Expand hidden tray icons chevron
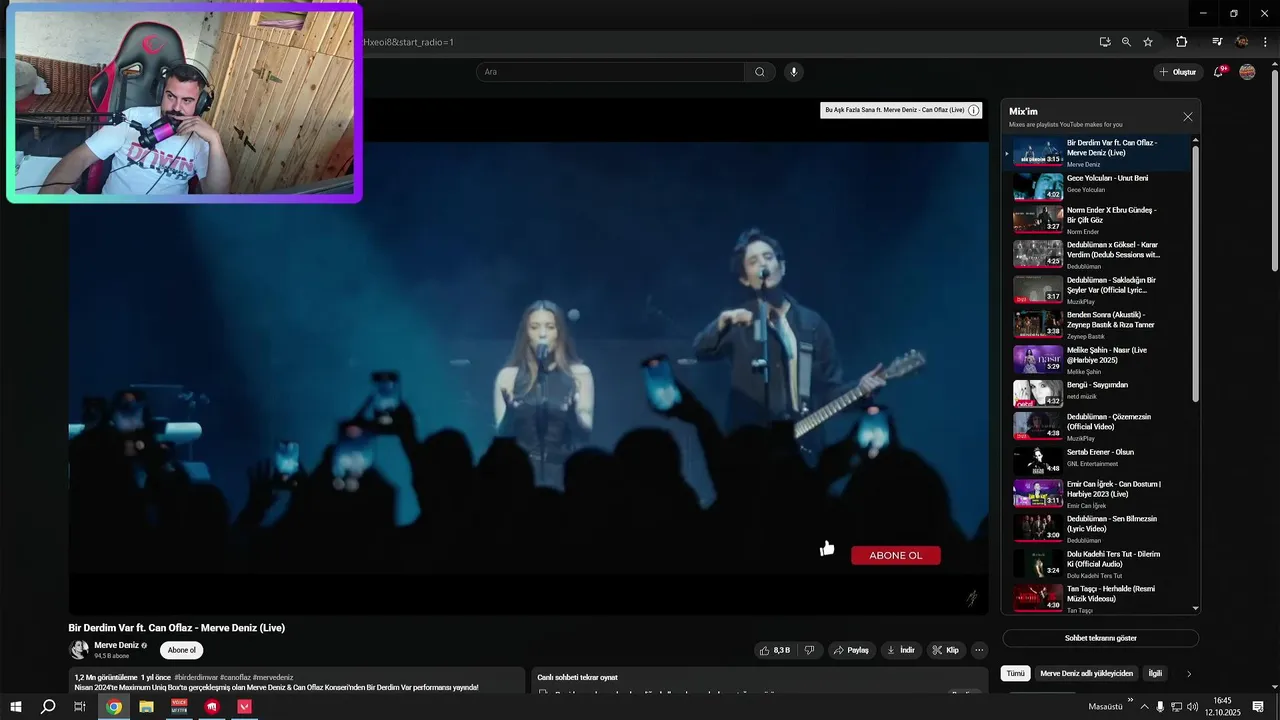This screenshot has height=720, width=1280. (1145, 707)
